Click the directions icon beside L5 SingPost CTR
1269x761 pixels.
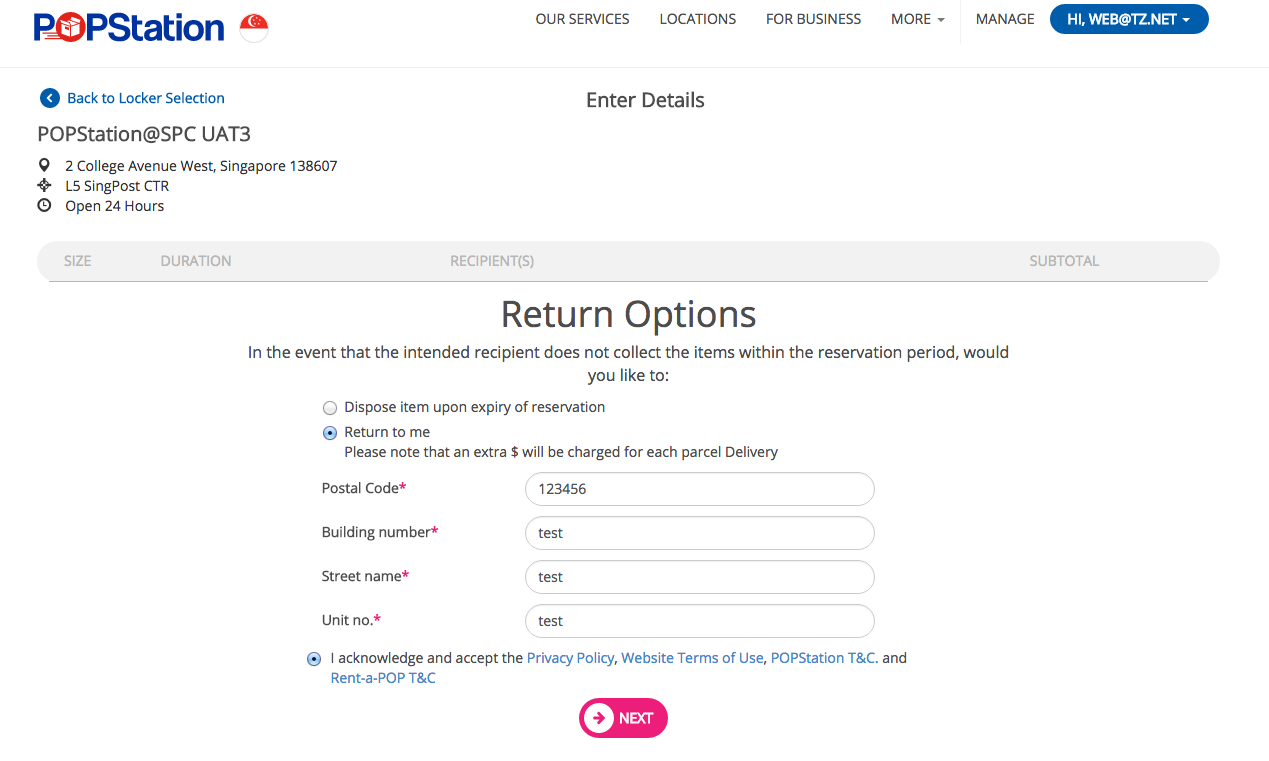click(44, 185)
